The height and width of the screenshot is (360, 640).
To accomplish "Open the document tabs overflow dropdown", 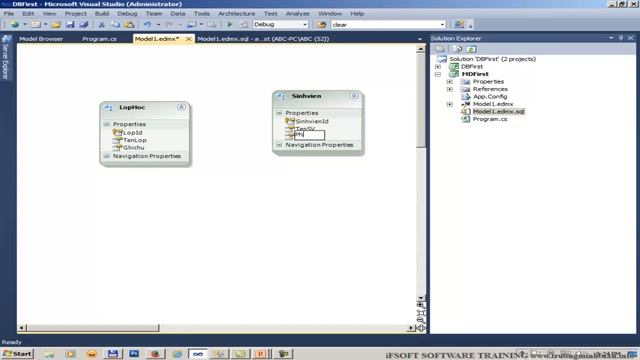I will (420, 39).
